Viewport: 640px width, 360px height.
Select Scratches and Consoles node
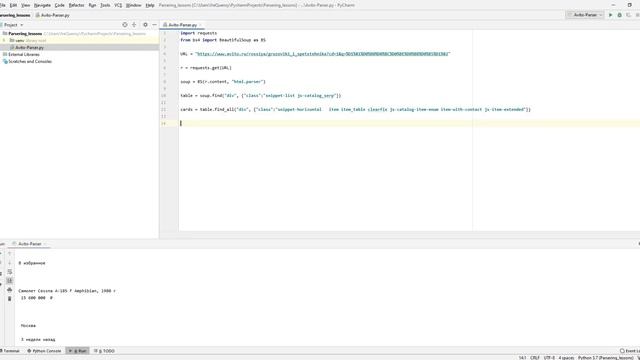[x=30, y=61]
